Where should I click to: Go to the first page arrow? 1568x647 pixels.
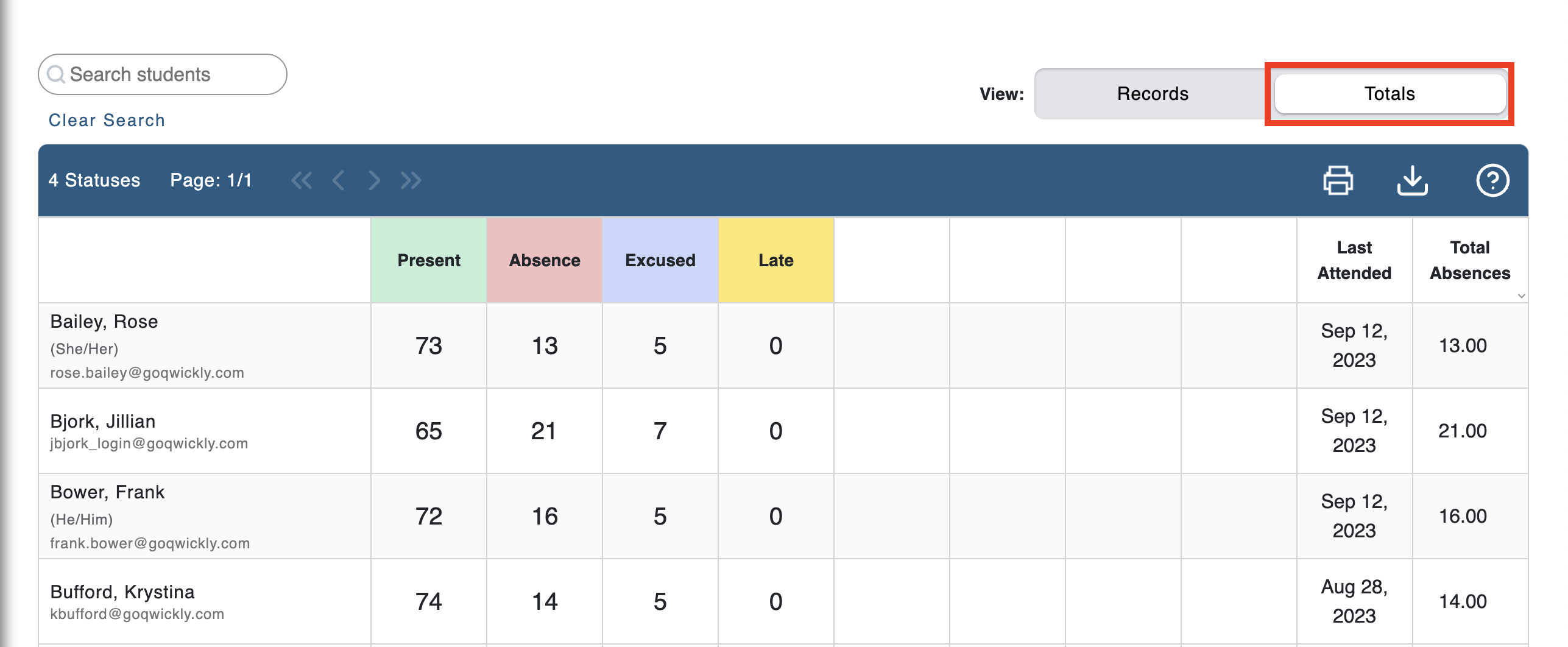[302, 180]
